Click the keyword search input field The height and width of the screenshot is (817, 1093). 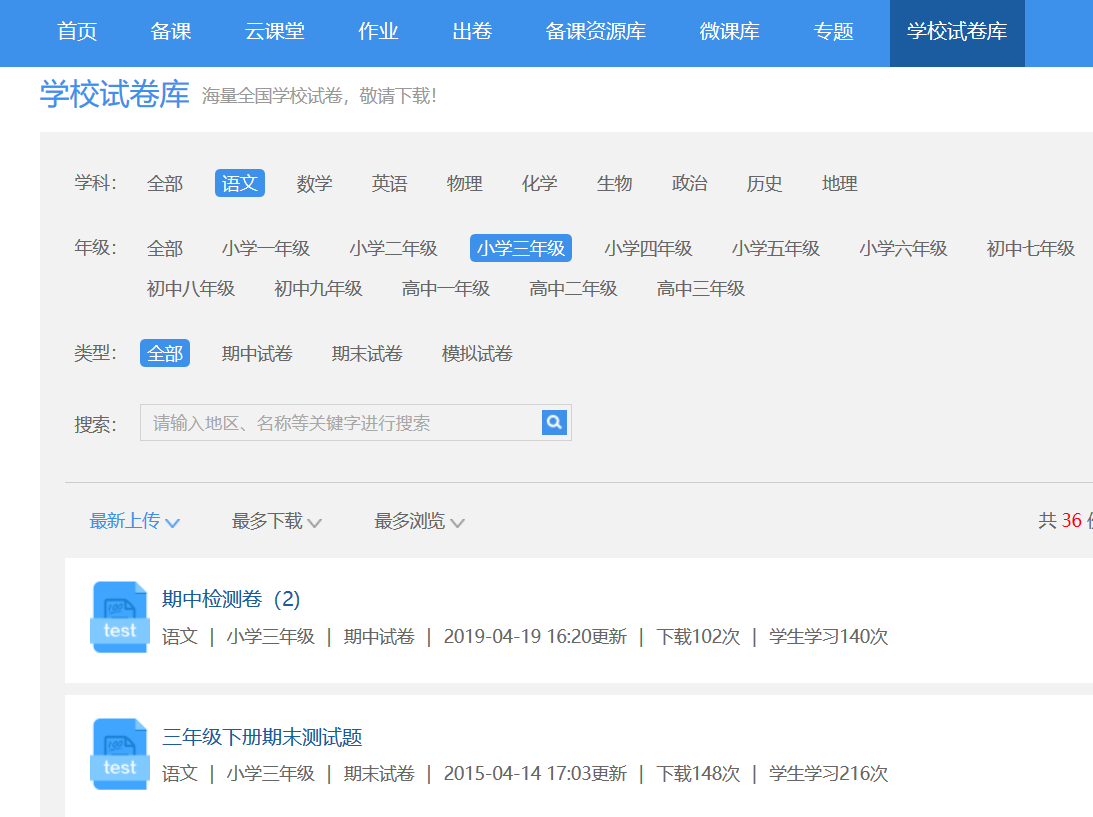click(340, 423)
